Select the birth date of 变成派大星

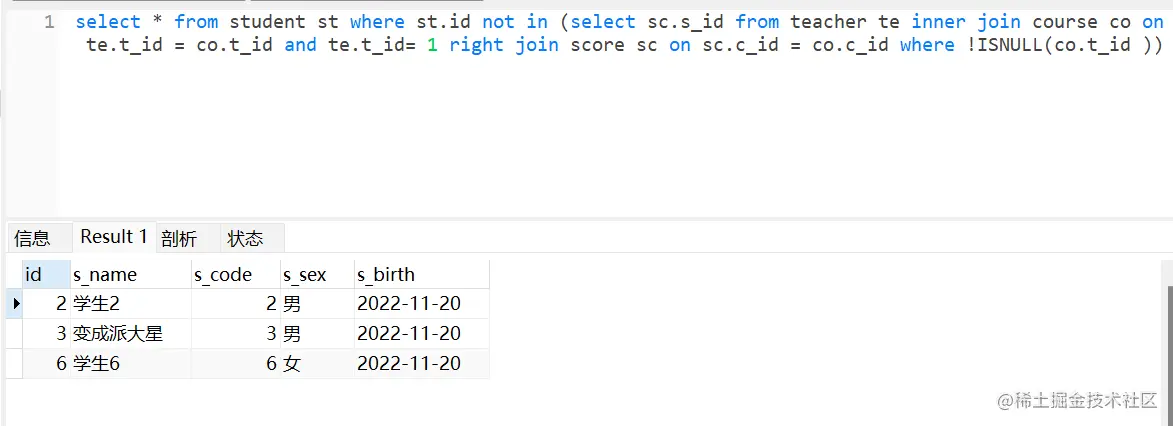click(422, 334)
